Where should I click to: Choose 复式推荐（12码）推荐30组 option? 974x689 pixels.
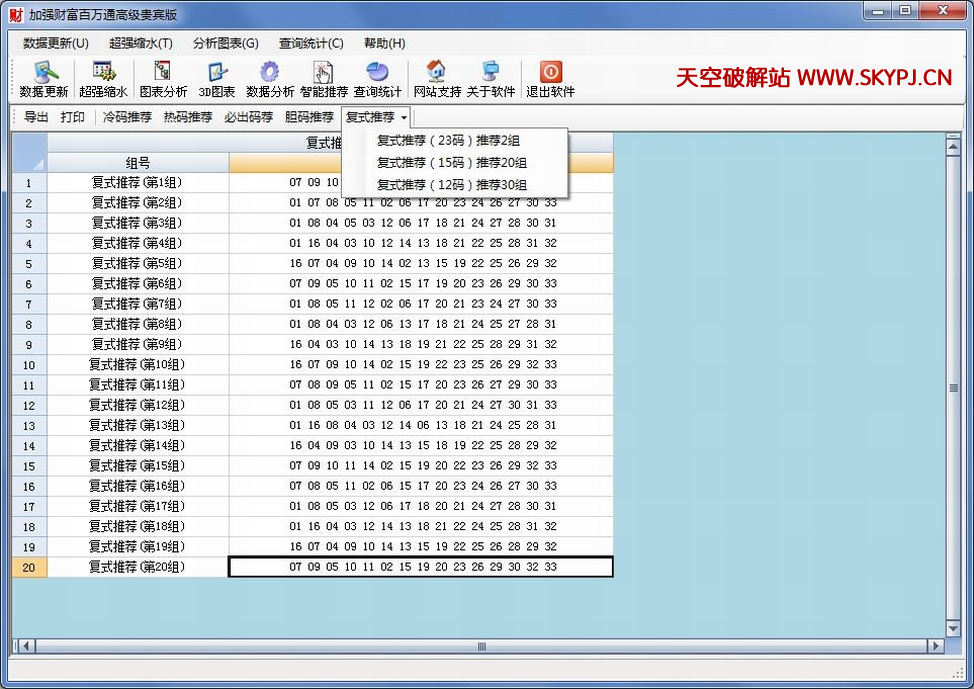451,185
